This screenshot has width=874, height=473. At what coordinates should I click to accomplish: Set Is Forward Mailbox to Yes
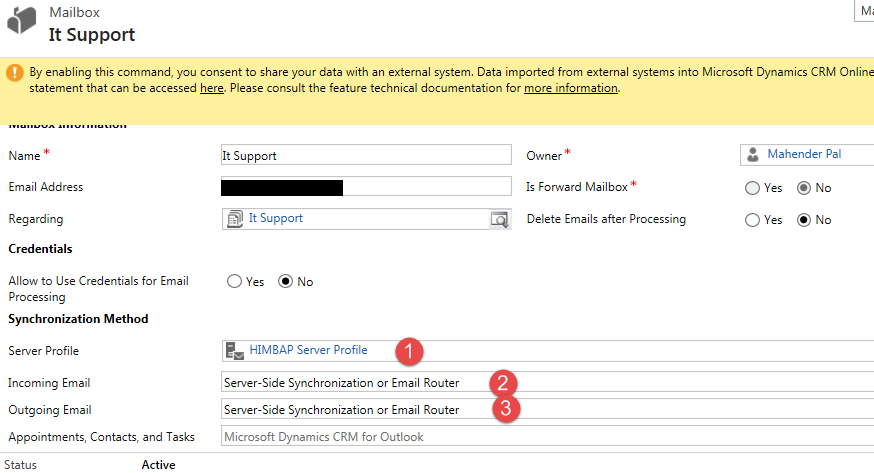tap(753, 188)
